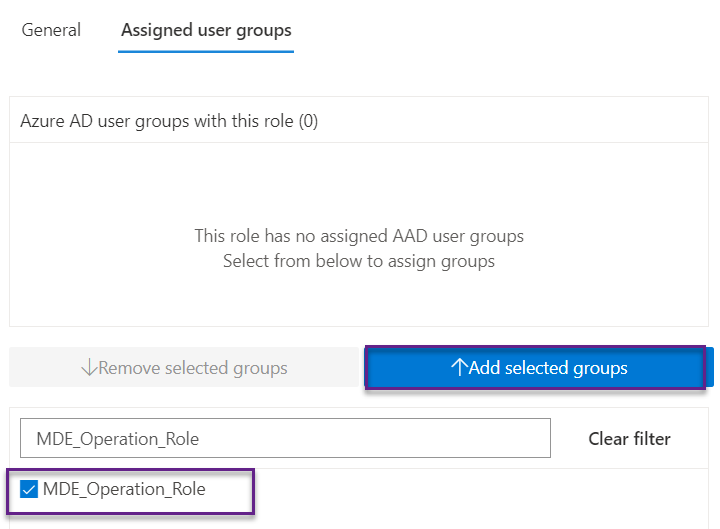Click the blue underline beneath Assigned user groups tab
720x529 pixels.
pos(206,51)
